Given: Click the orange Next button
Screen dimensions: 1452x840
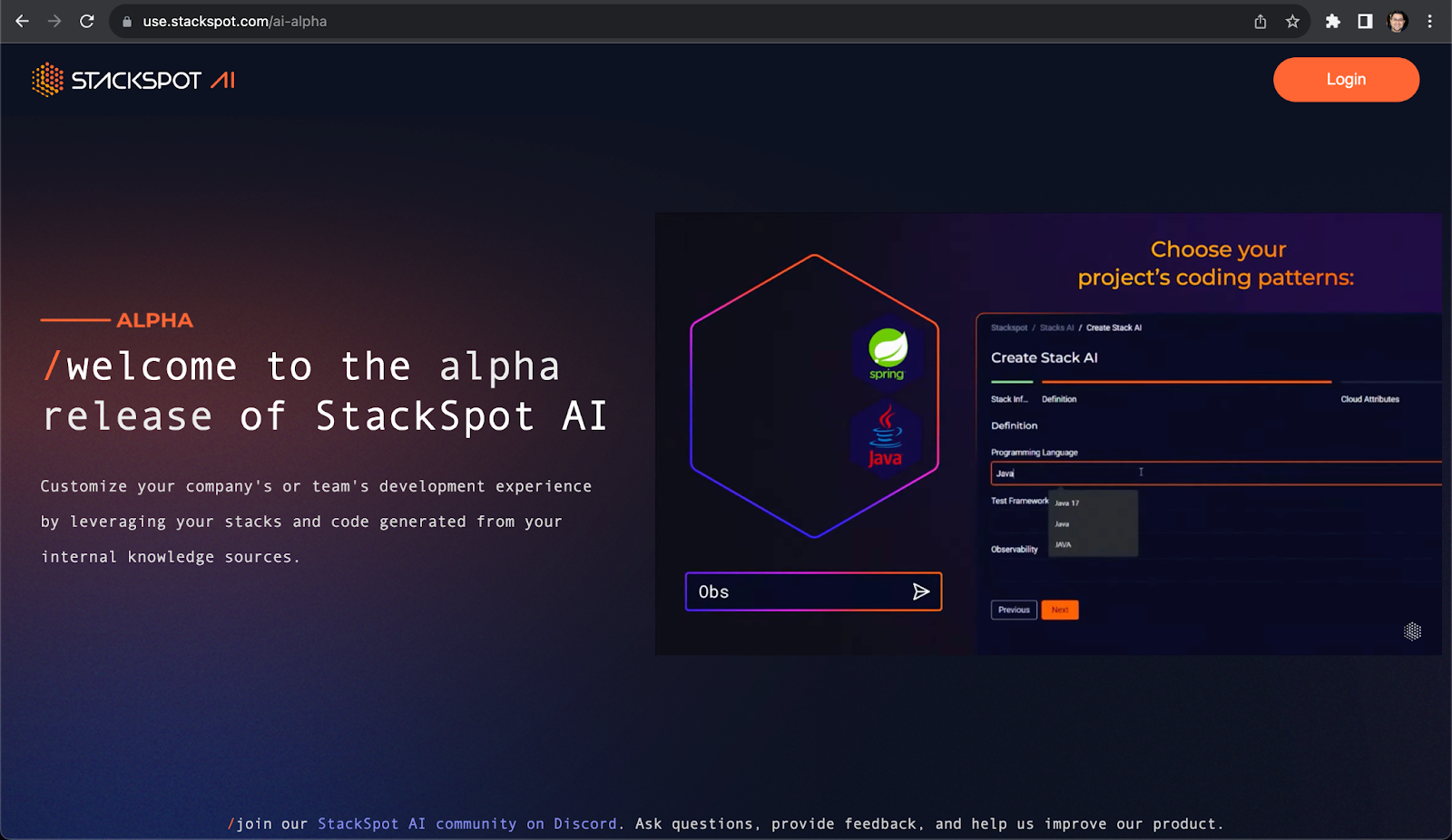Looking at the screenshot, I should pyautogui.click(x=1060, y=610).
